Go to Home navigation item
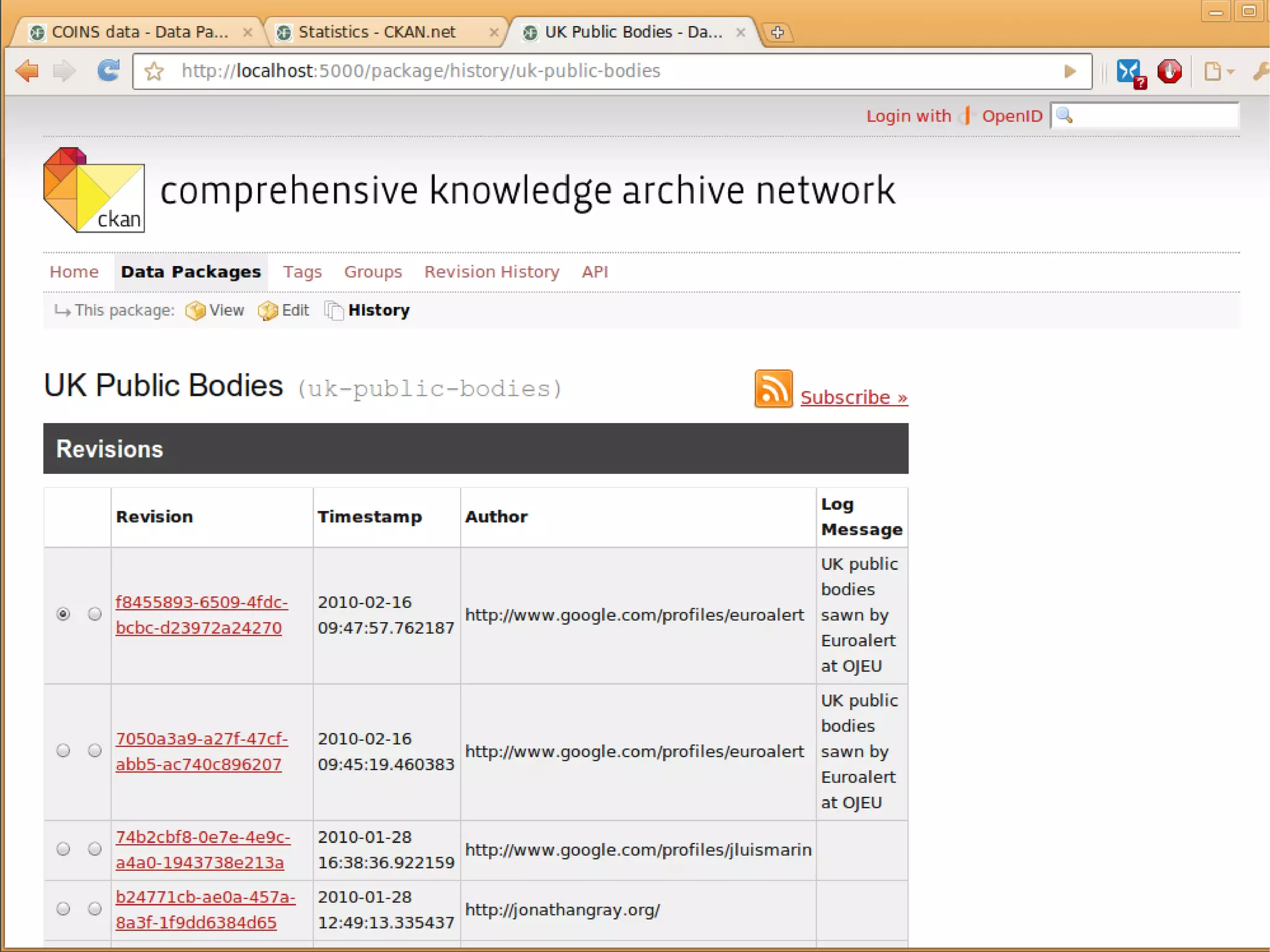1270x952 pixels. [74, 272]
